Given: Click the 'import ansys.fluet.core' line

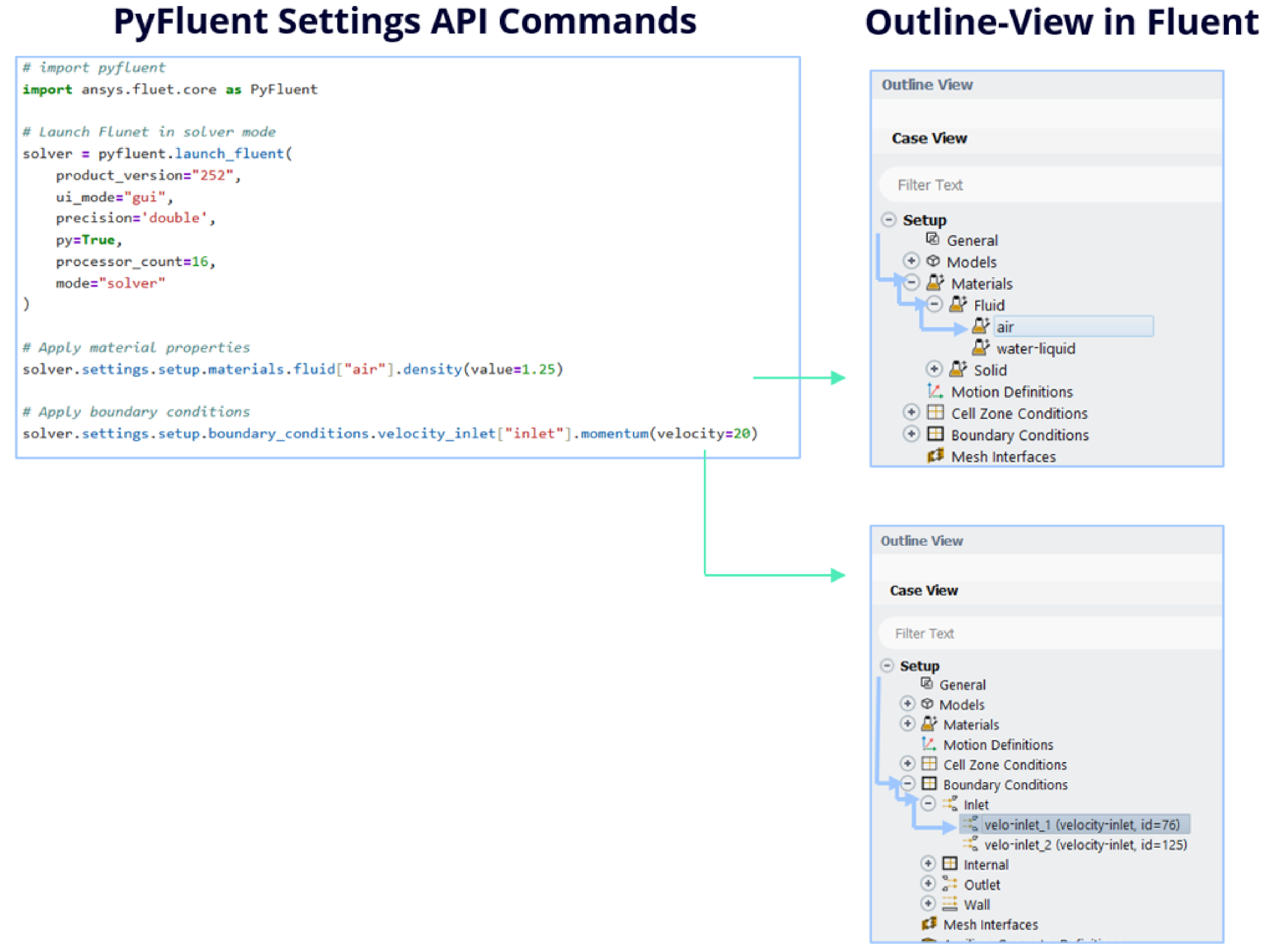Looking at the screenshot, I should pos(170,89).
